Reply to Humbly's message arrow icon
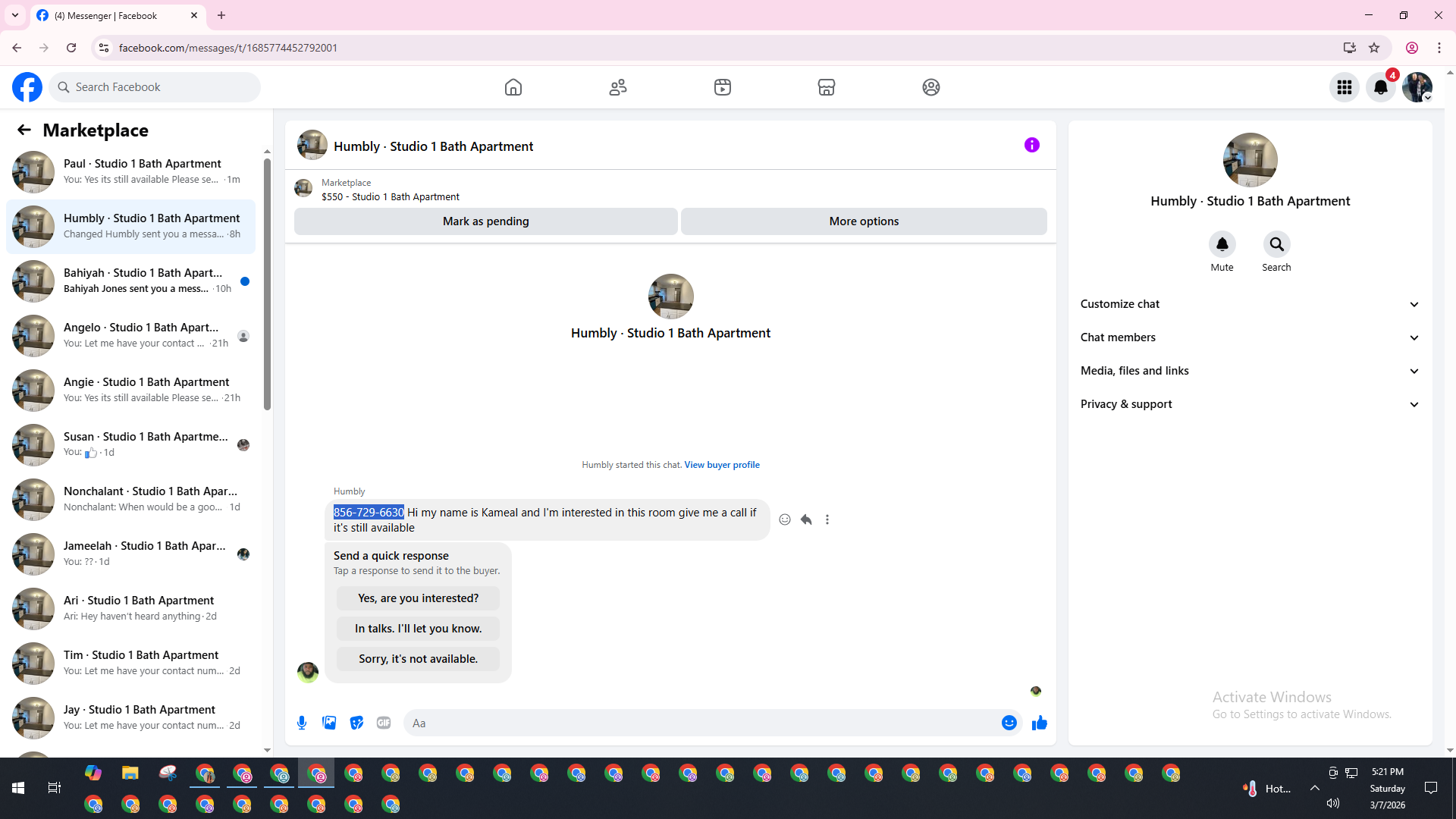This screenshot has width=1456, height=819. 806,519
